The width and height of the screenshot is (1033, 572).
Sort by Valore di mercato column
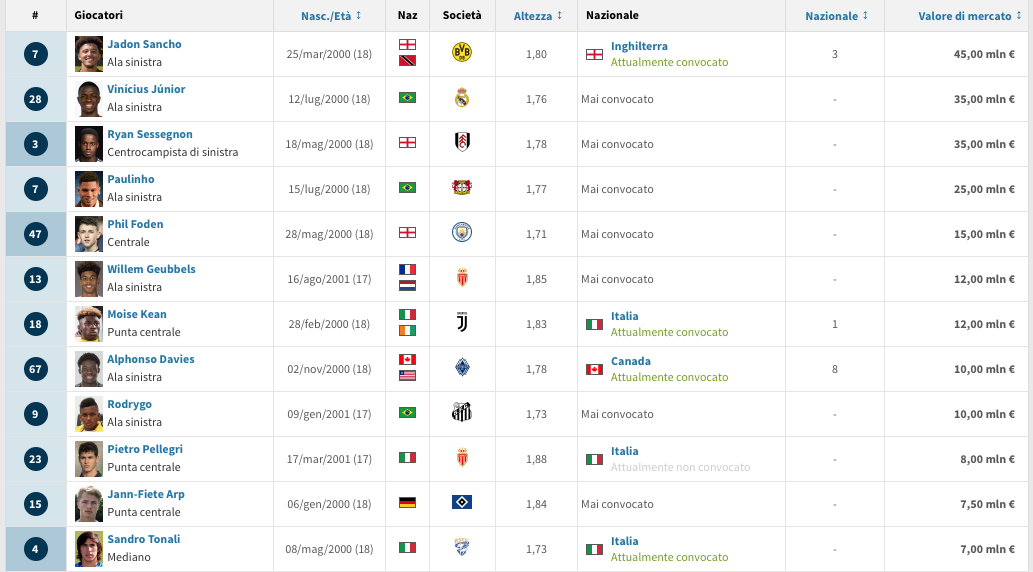[x=970, y=16]
